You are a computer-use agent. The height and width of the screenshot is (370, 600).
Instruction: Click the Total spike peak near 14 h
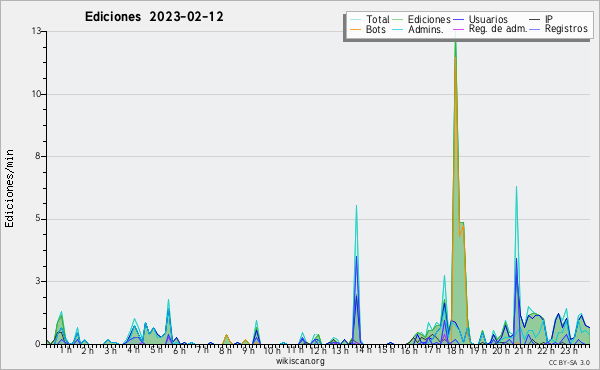coord(356,207)
